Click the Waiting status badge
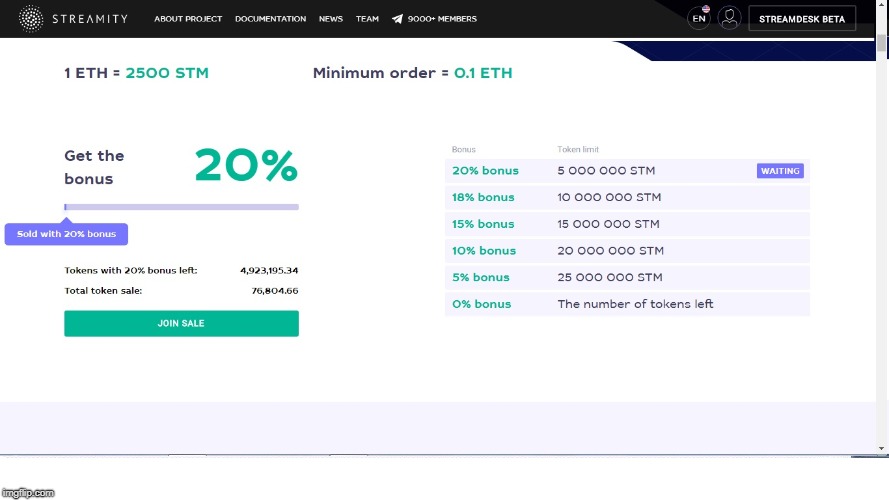 coord(780,171)
